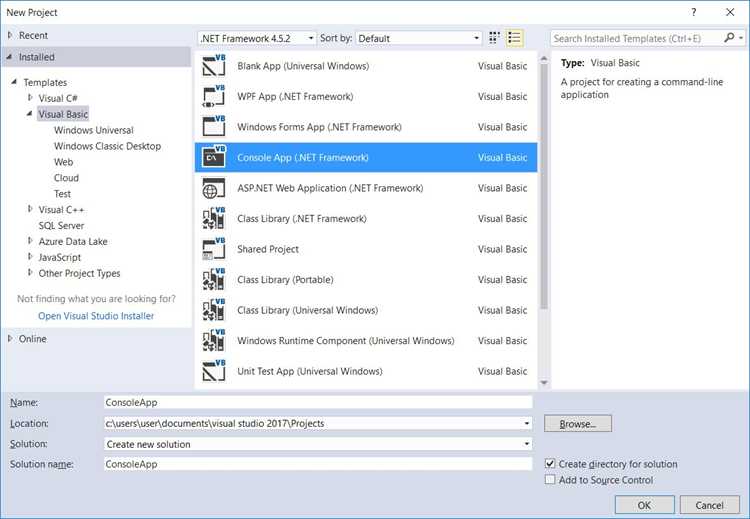The image size is (750, 519).
Task: Select the Blank App template icon
Action: pos(213,66)
